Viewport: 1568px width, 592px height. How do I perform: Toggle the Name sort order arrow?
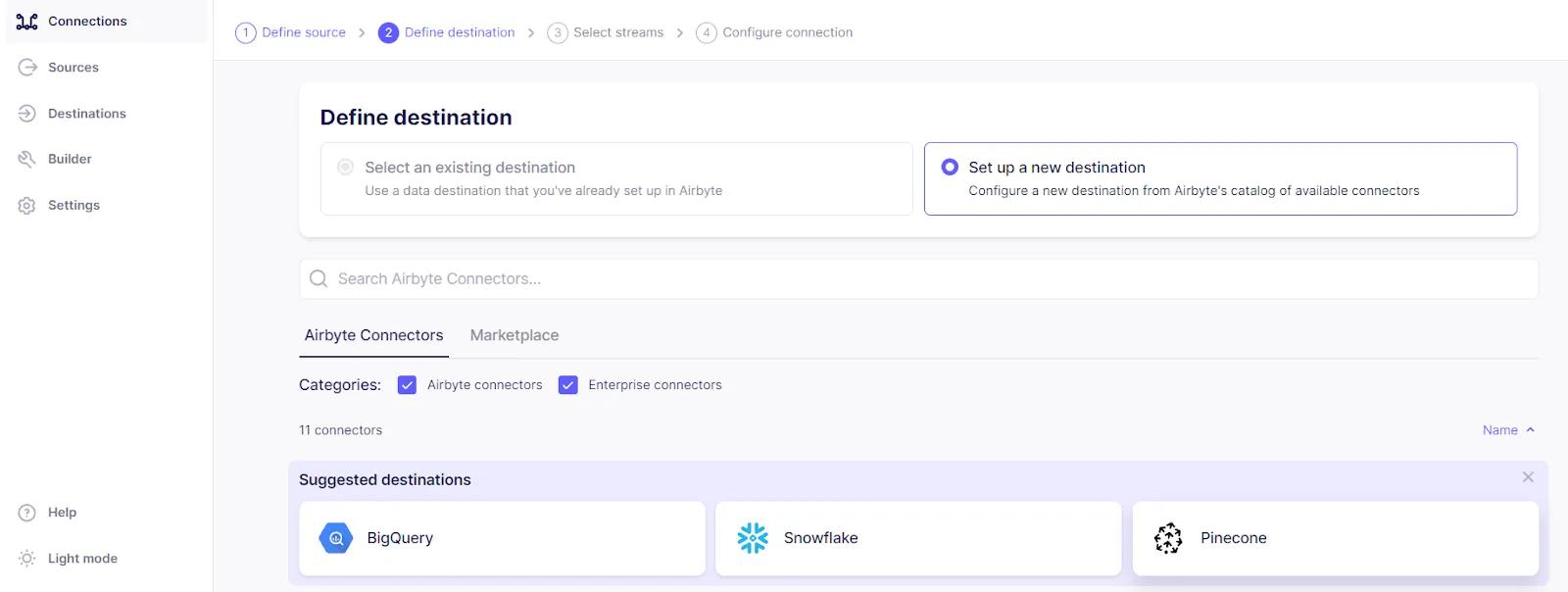point(1530,430)
